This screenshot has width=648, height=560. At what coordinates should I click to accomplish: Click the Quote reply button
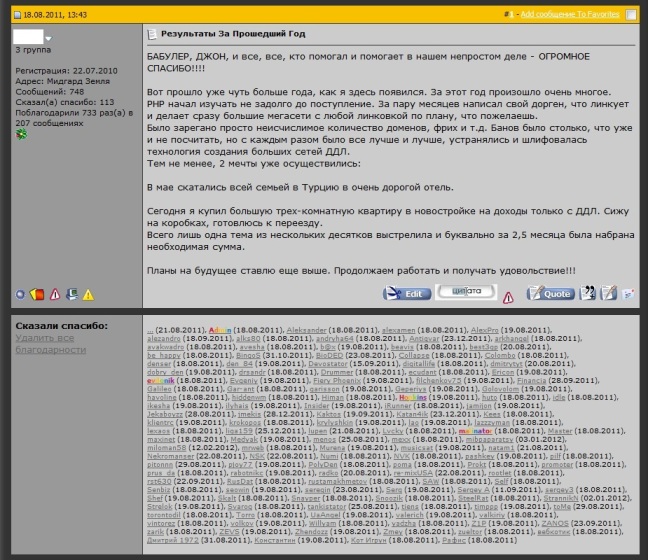(x=550, y=293)
